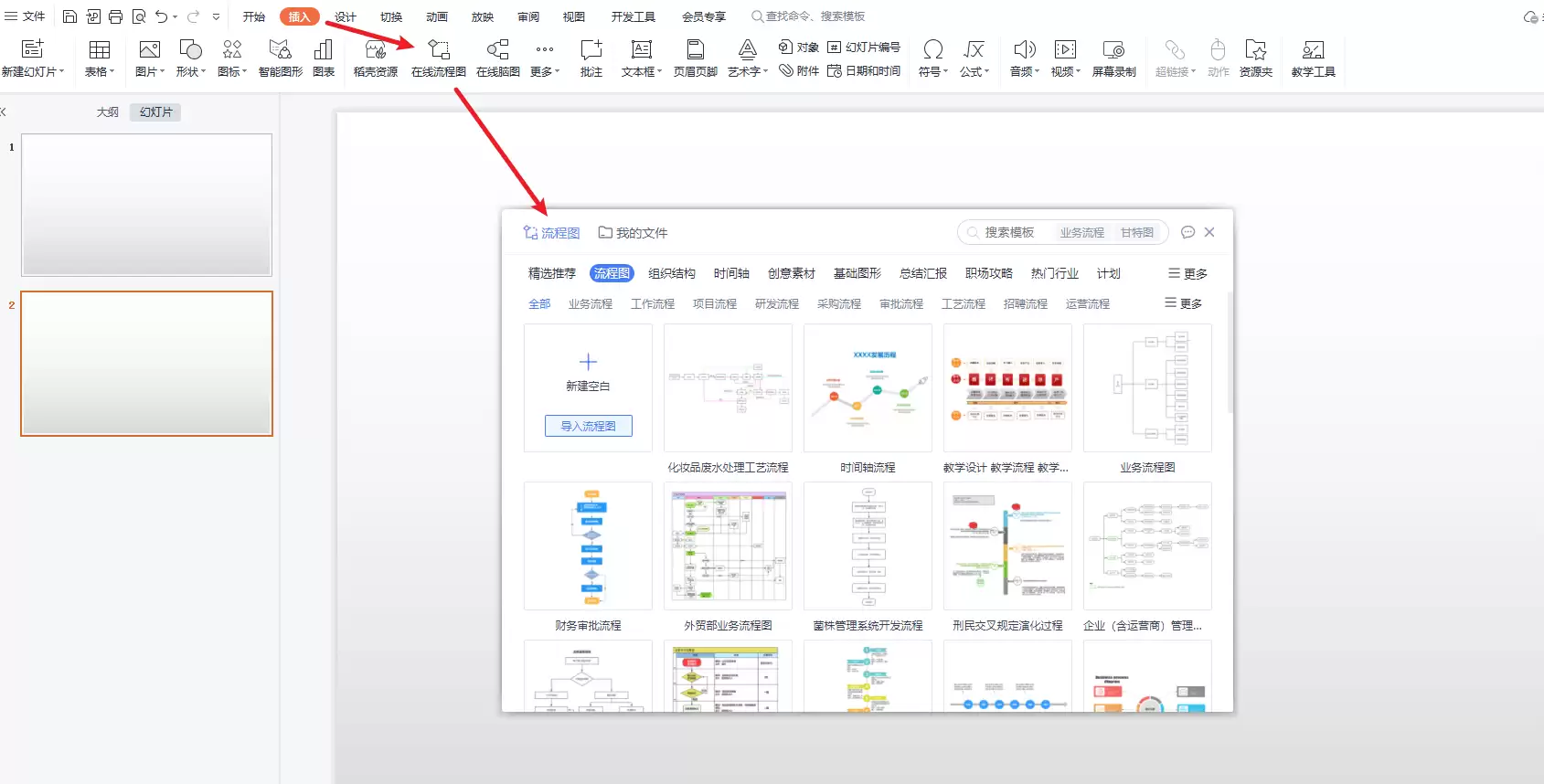The image size is (1544, 784).
Task: Expand the 形状 shapes dropdown
Action: 191,58
